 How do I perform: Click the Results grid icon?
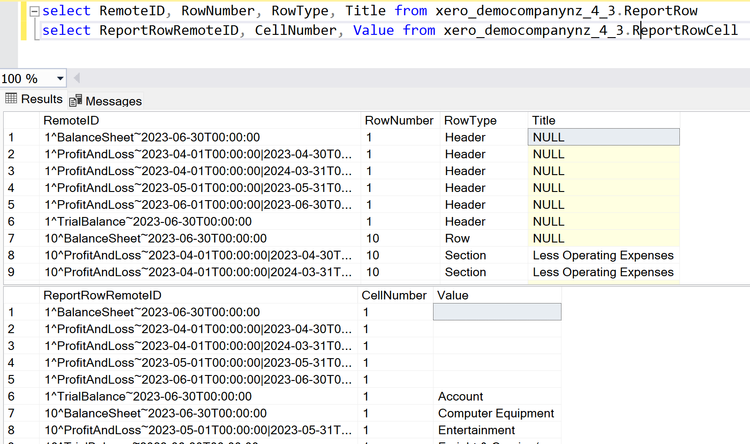pyautogui.click(x=11, y=99)
